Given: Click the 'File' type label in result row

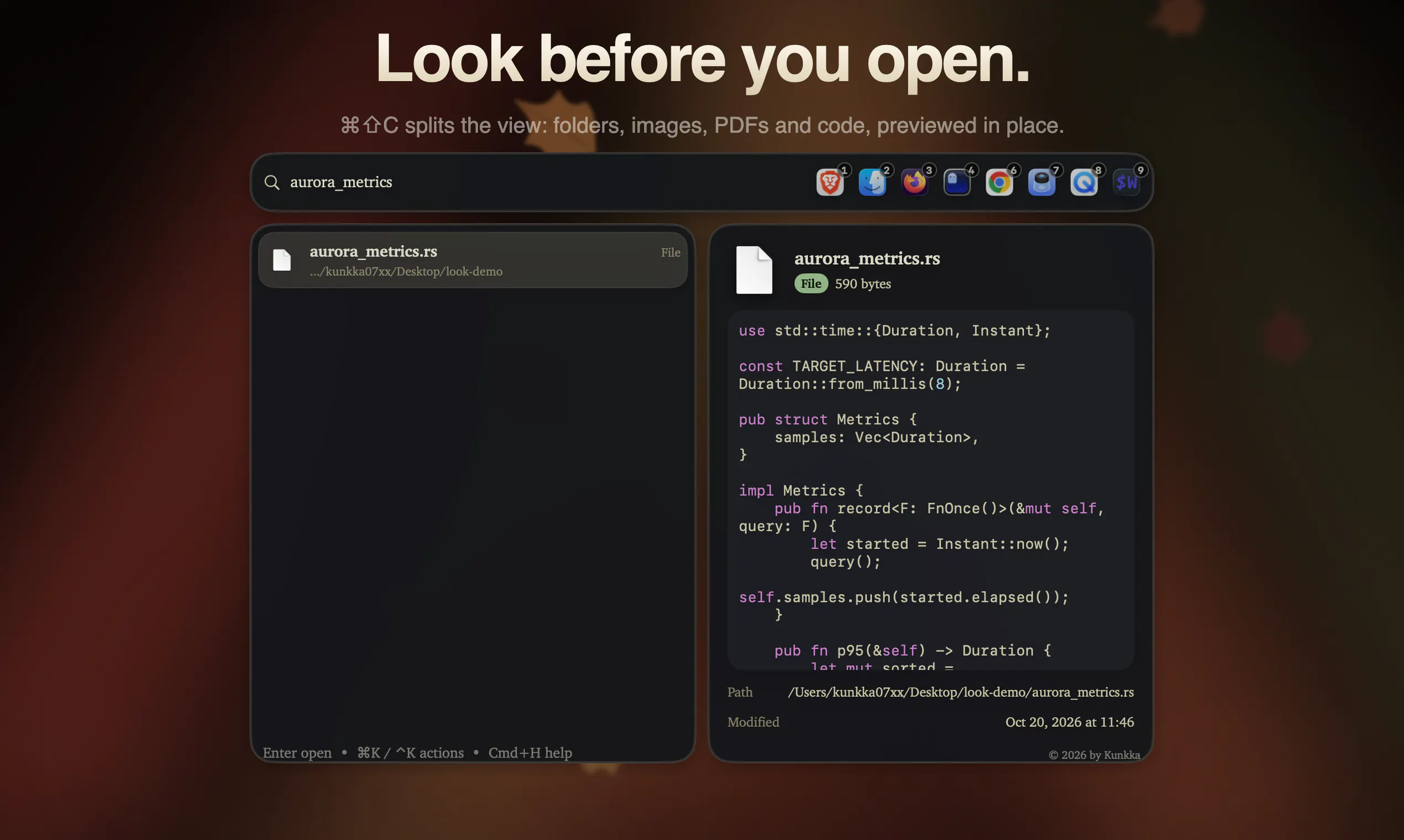Looking at the screenshot, I should 670,253.
